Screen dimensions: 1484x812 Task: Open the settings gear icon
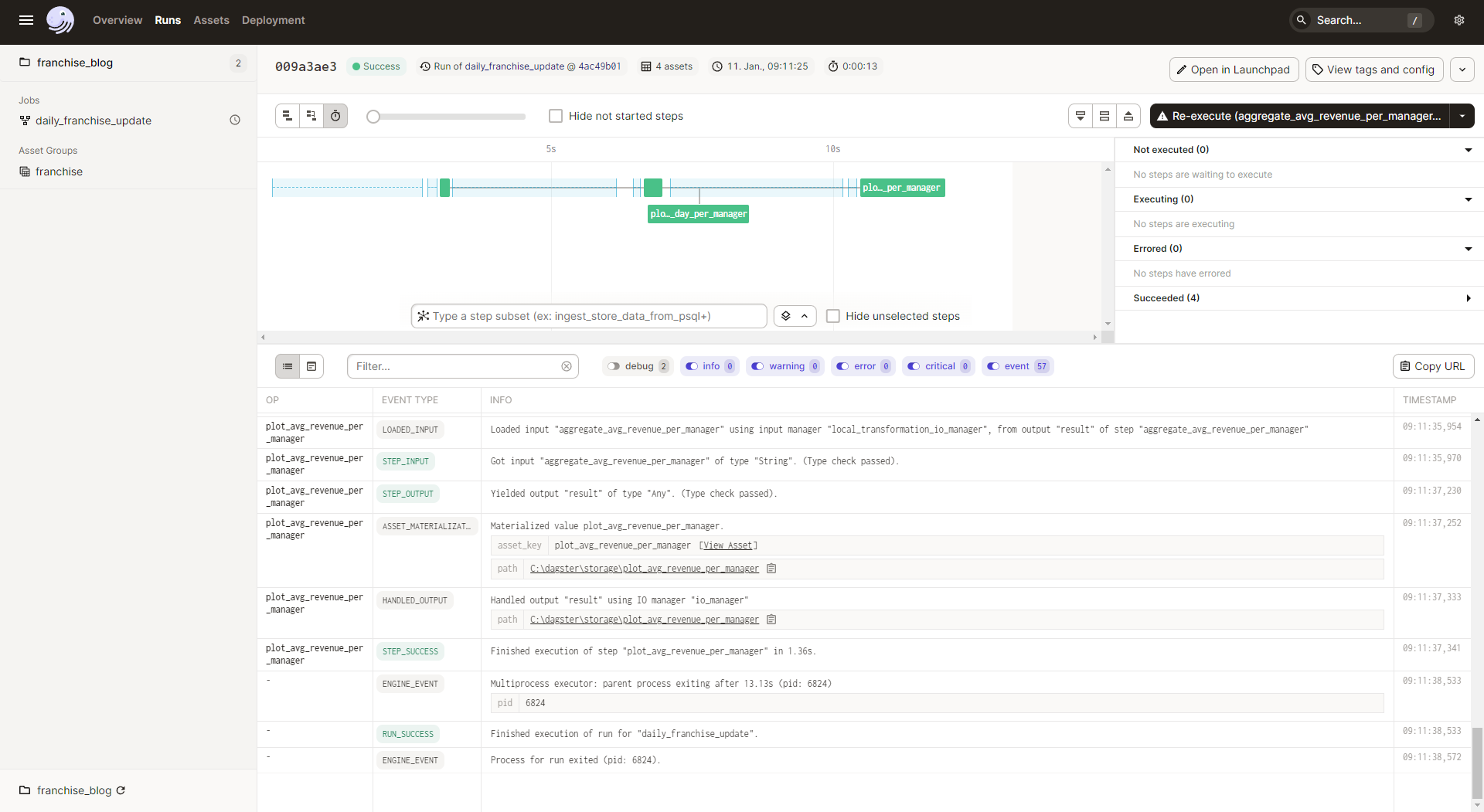tap(1459, 20)
